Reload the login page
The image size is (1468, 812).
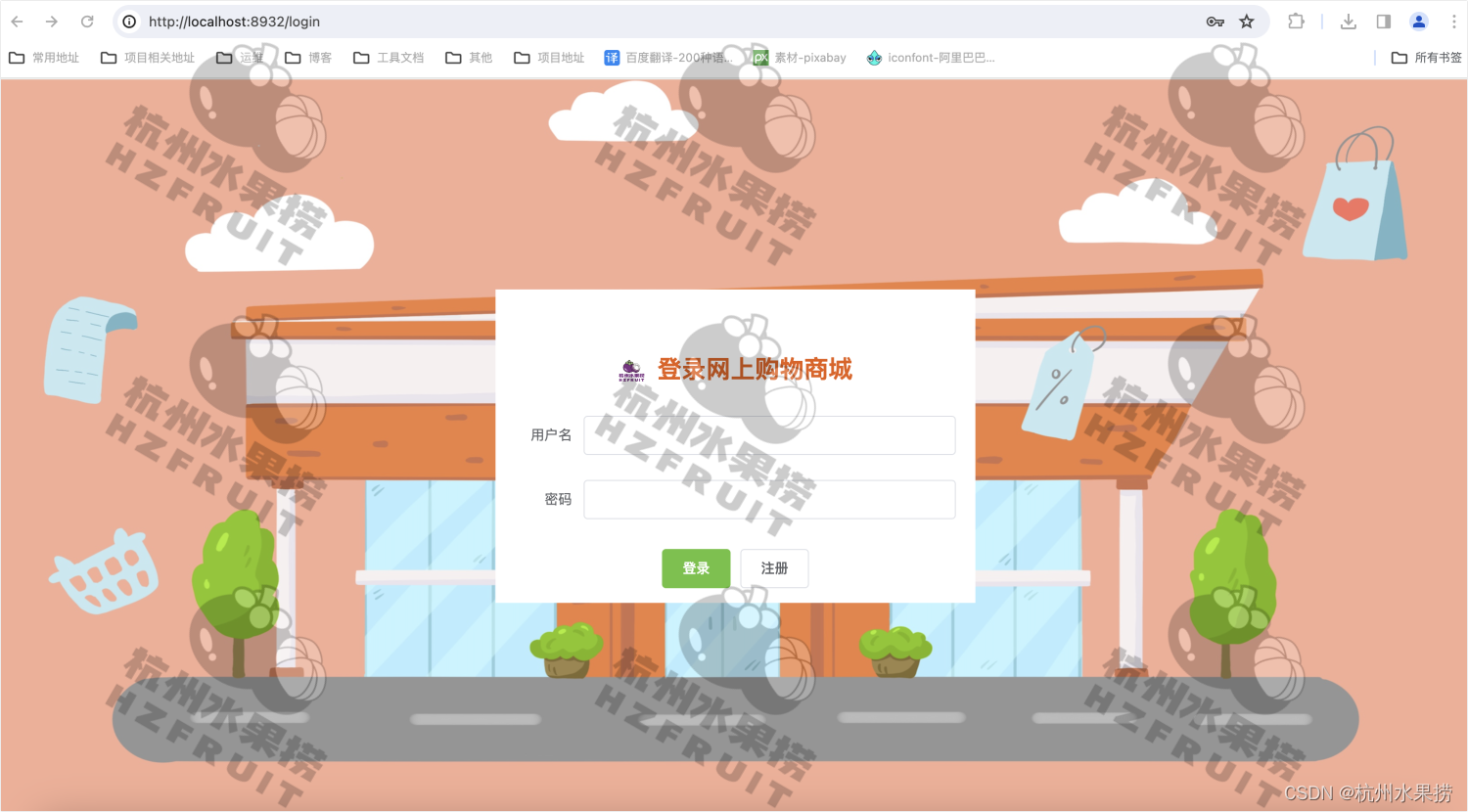(87, 22)
